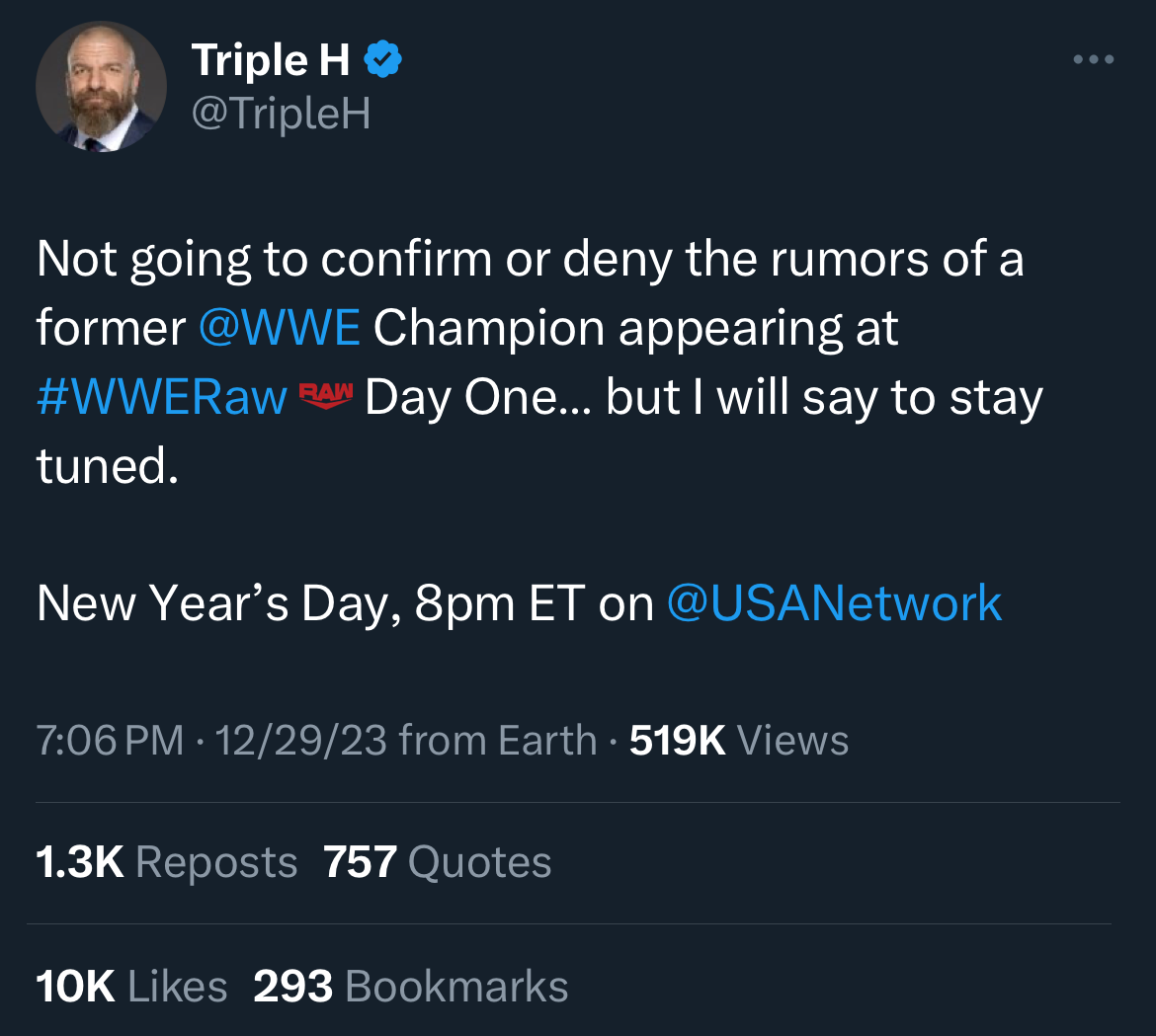The image size is (1156, 1036).
Task: Follow the #WWERaw hashtag link
Action: click(x=162, y=397)
